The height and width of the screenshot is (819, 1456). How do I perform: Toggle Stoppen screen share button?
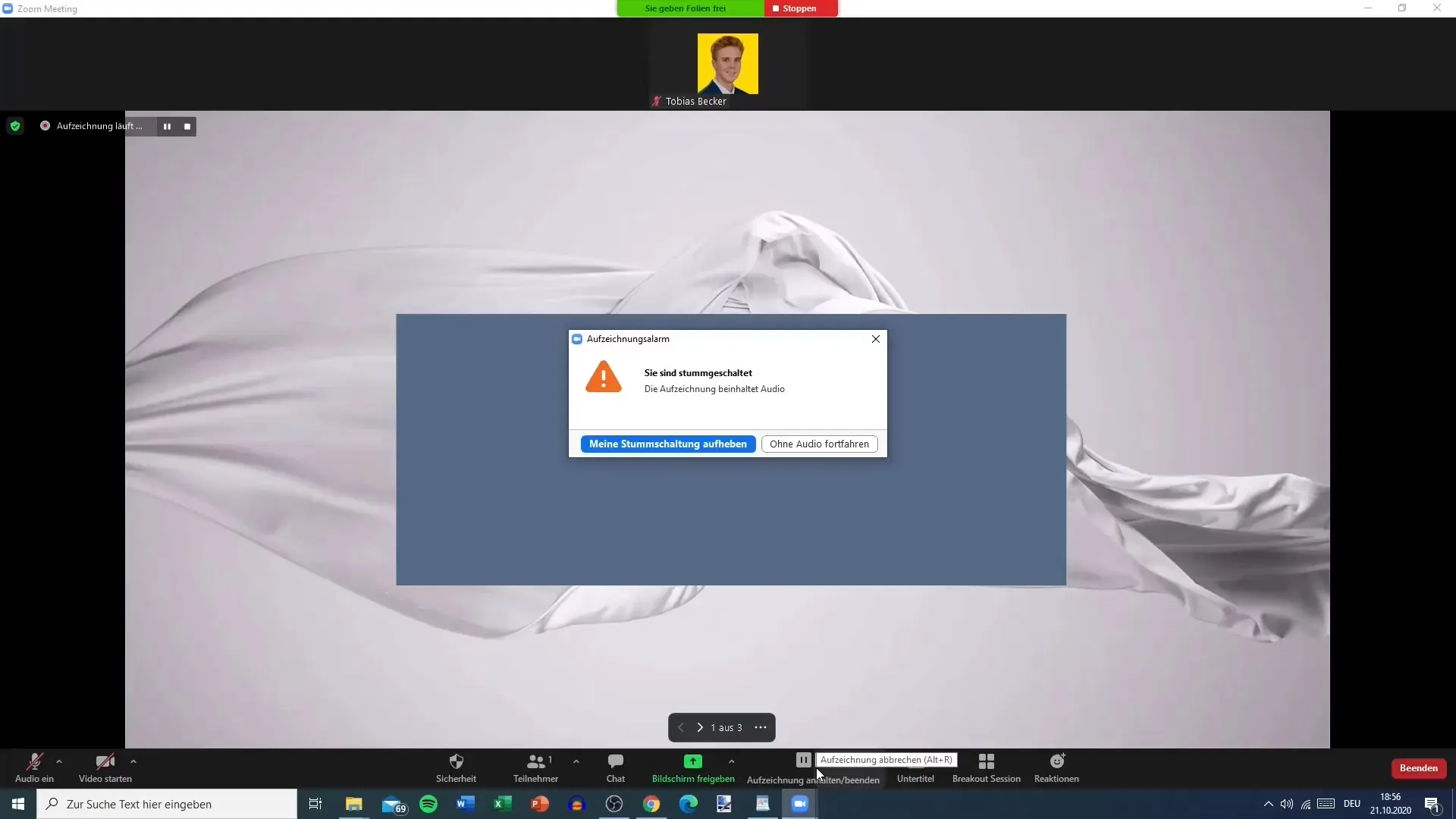[795, 8]
